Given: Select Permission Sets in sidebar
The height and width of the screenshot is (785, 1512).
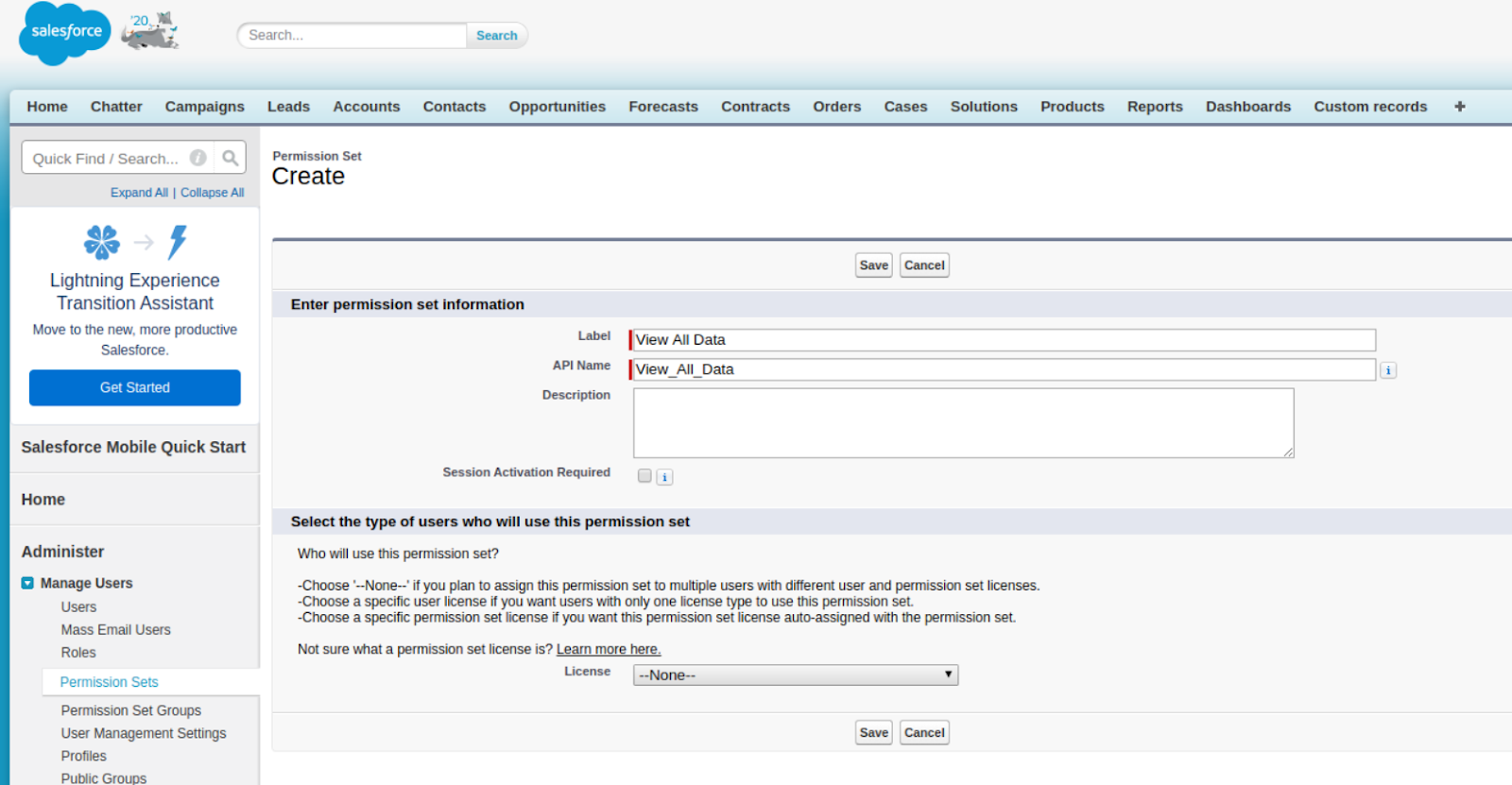Looking at the screenshot, I should pos(110,682).
